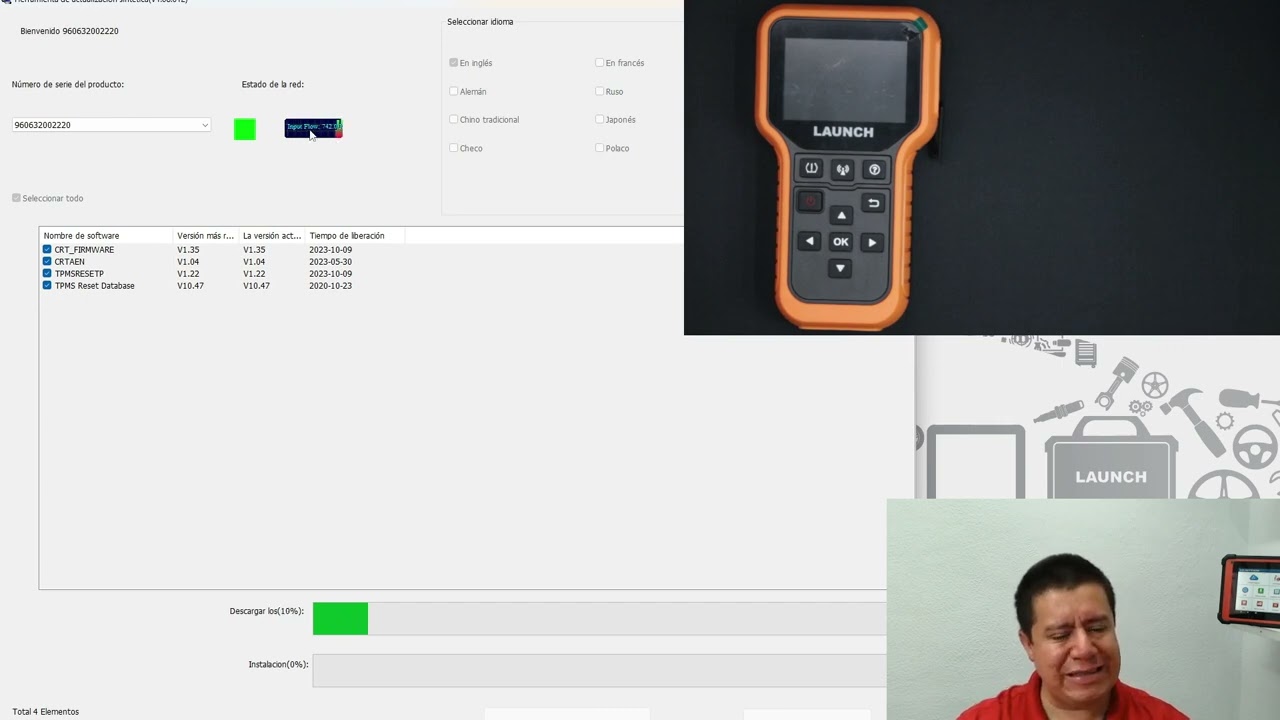Toggle the En inglés language checkbox
This screenshot has width=1280, height=720.
pos(454,63)
